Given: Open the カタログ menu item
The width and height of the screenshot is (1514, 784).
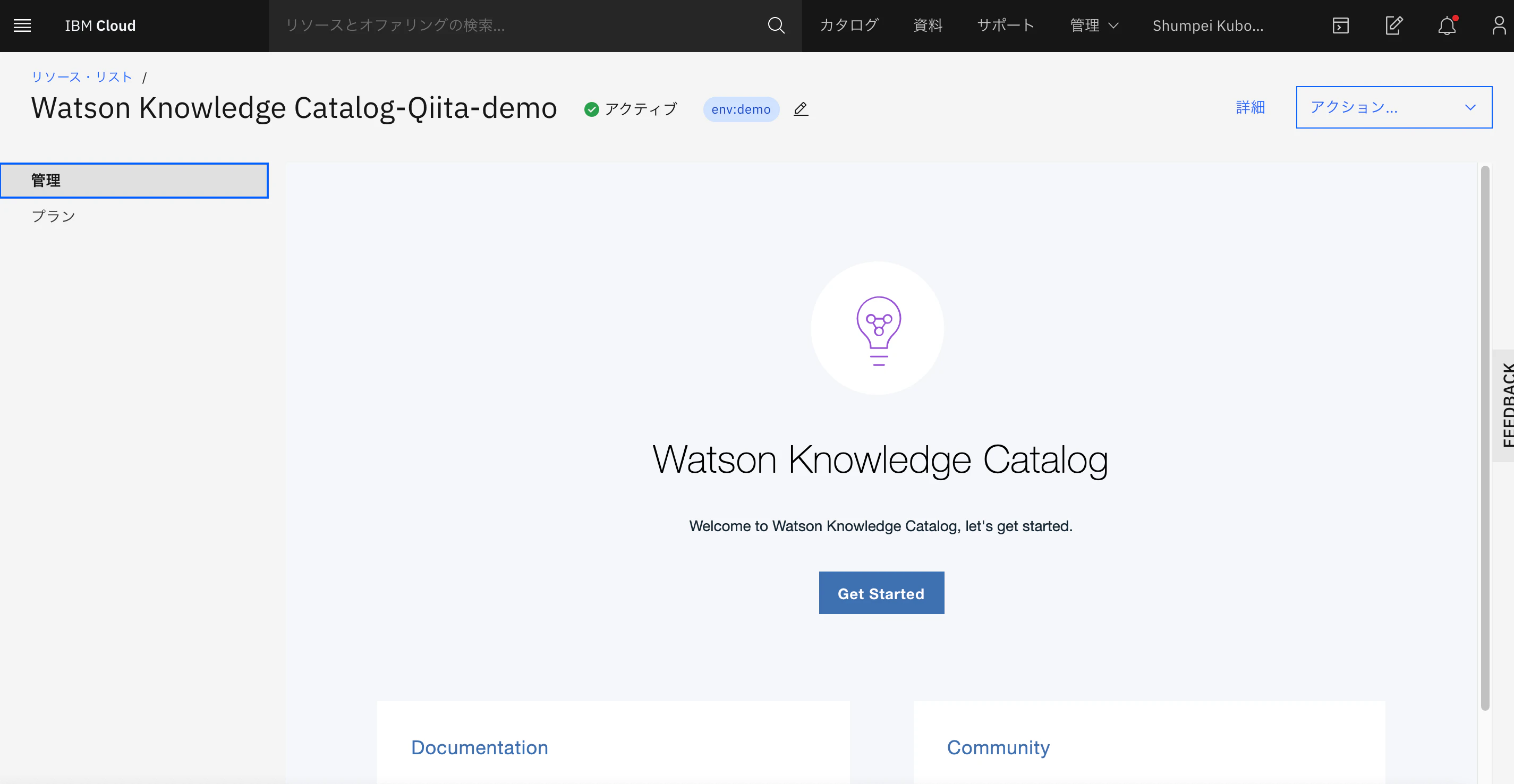Looking at the screenshot, I should point(849,25).
